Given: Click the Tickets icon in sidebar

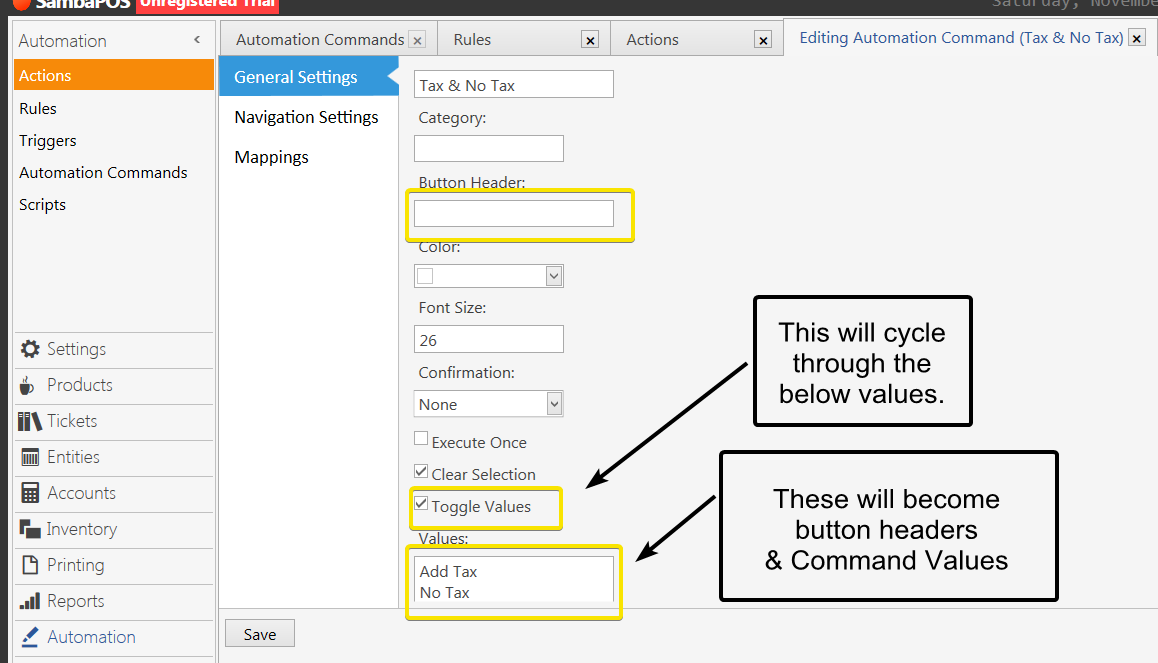Looking at the screenshot, I should 29,421.
